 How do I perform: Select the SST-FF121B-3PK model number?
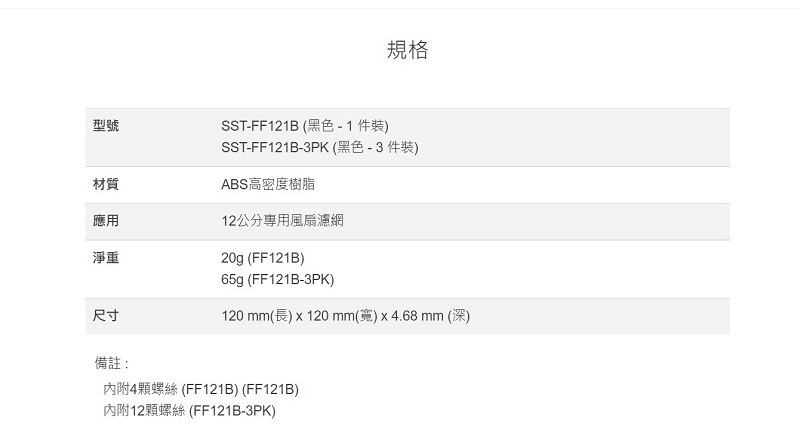click(274, 148)
